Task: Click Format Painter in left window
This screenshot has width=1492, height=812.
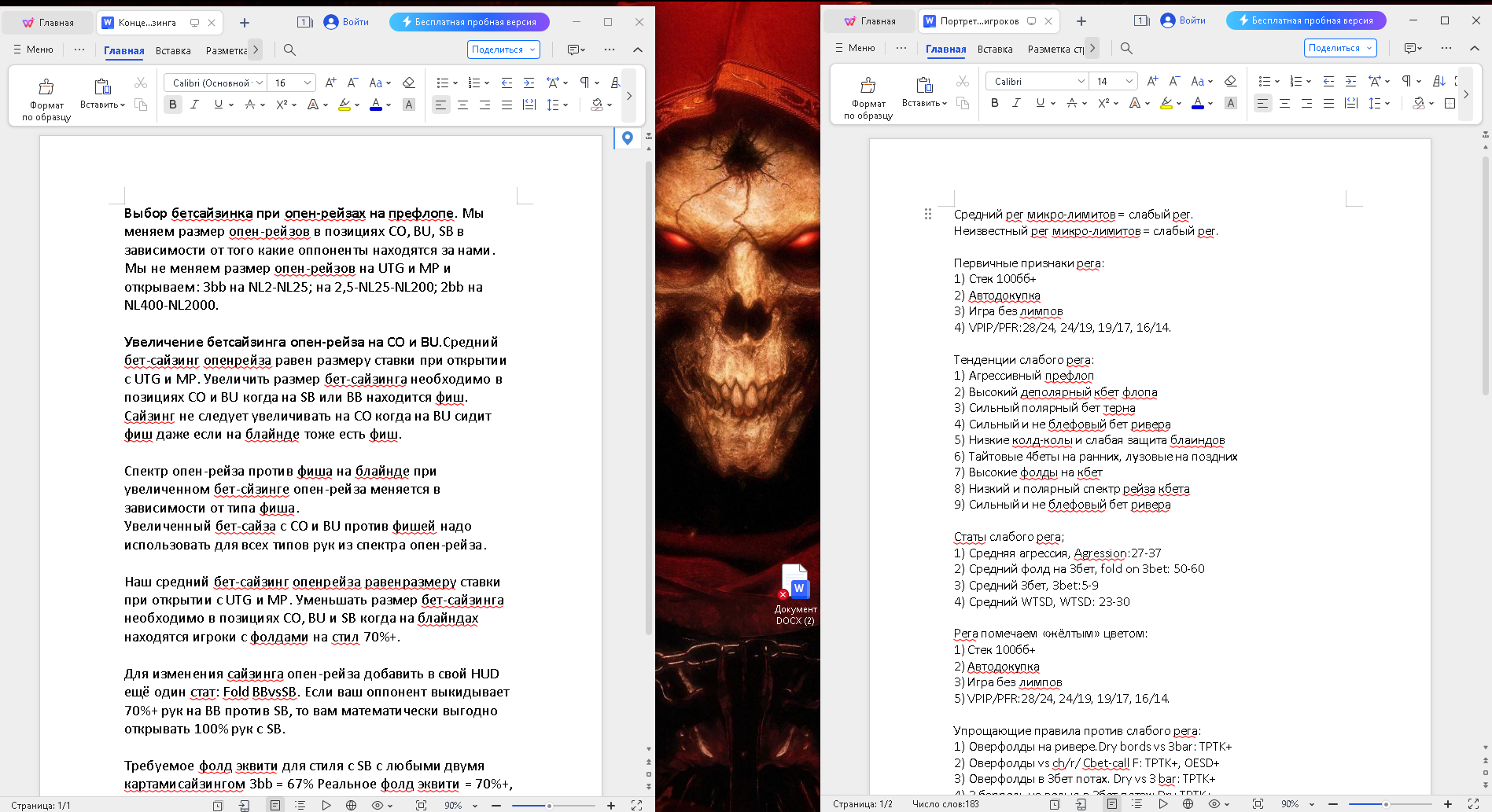Action: pos(46,99)
